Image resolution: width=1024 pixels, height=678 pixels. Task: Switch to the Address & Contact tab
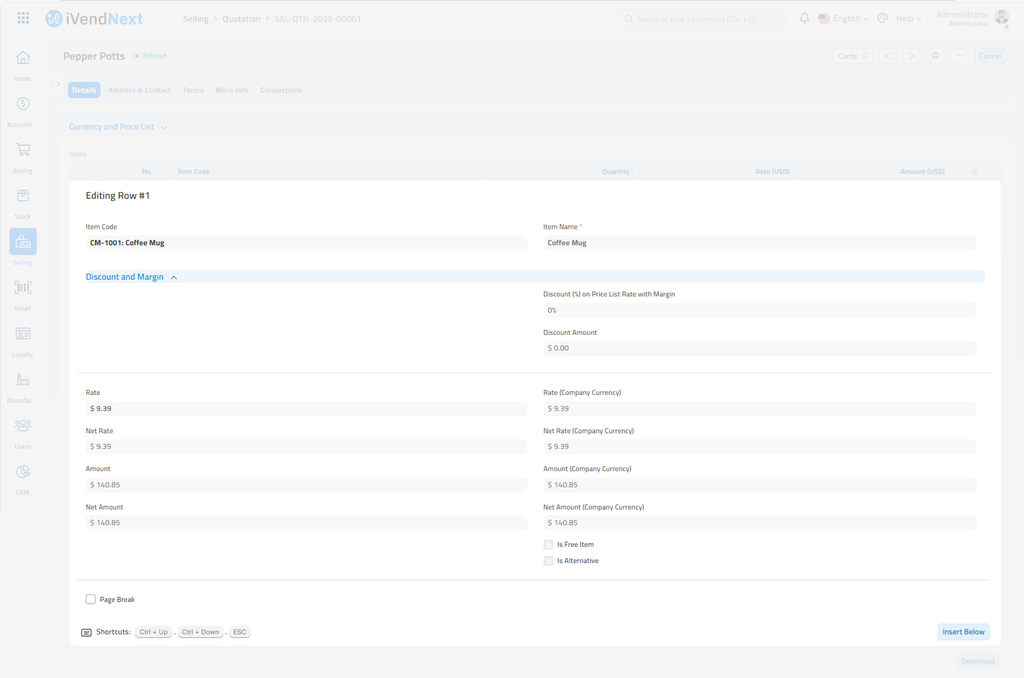pyautogui.click(x=139, y=90)
